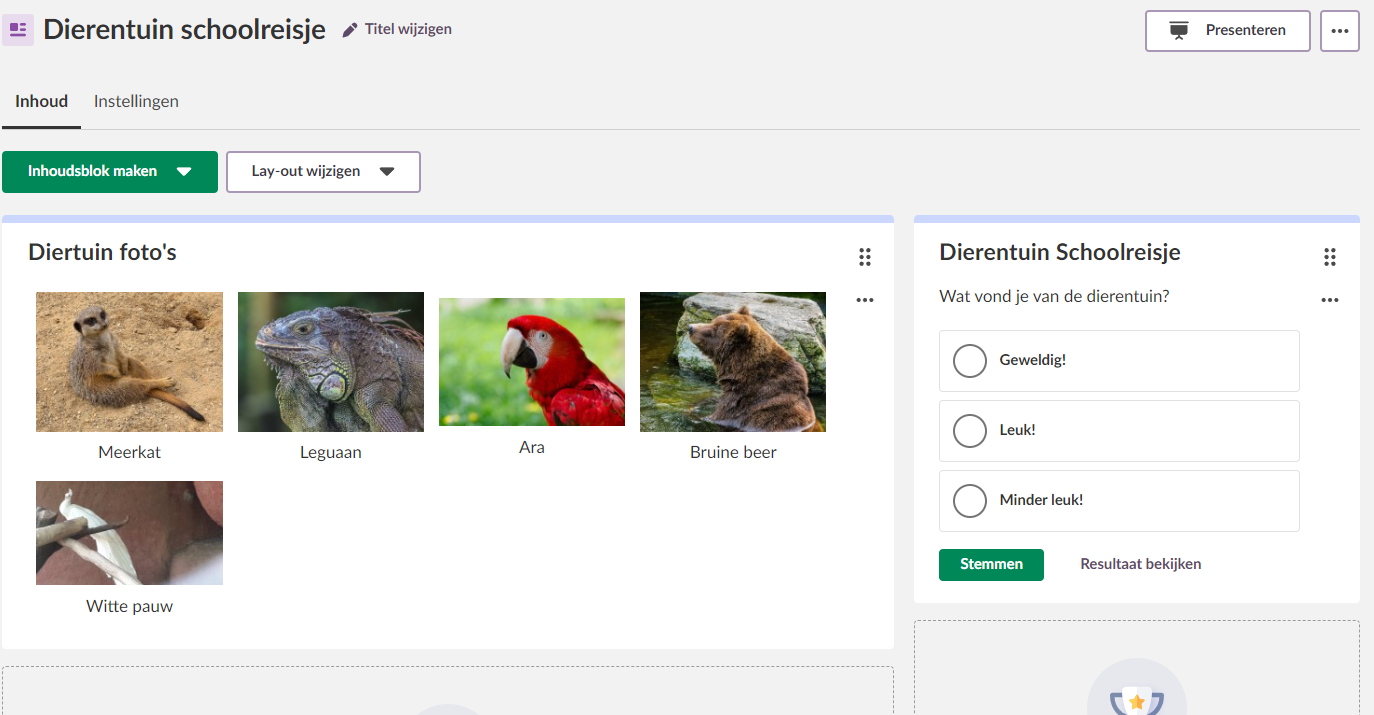This screenshot has width=1374, height=715.
Task: Click the Ara caption text
Action: pos(532,447)
